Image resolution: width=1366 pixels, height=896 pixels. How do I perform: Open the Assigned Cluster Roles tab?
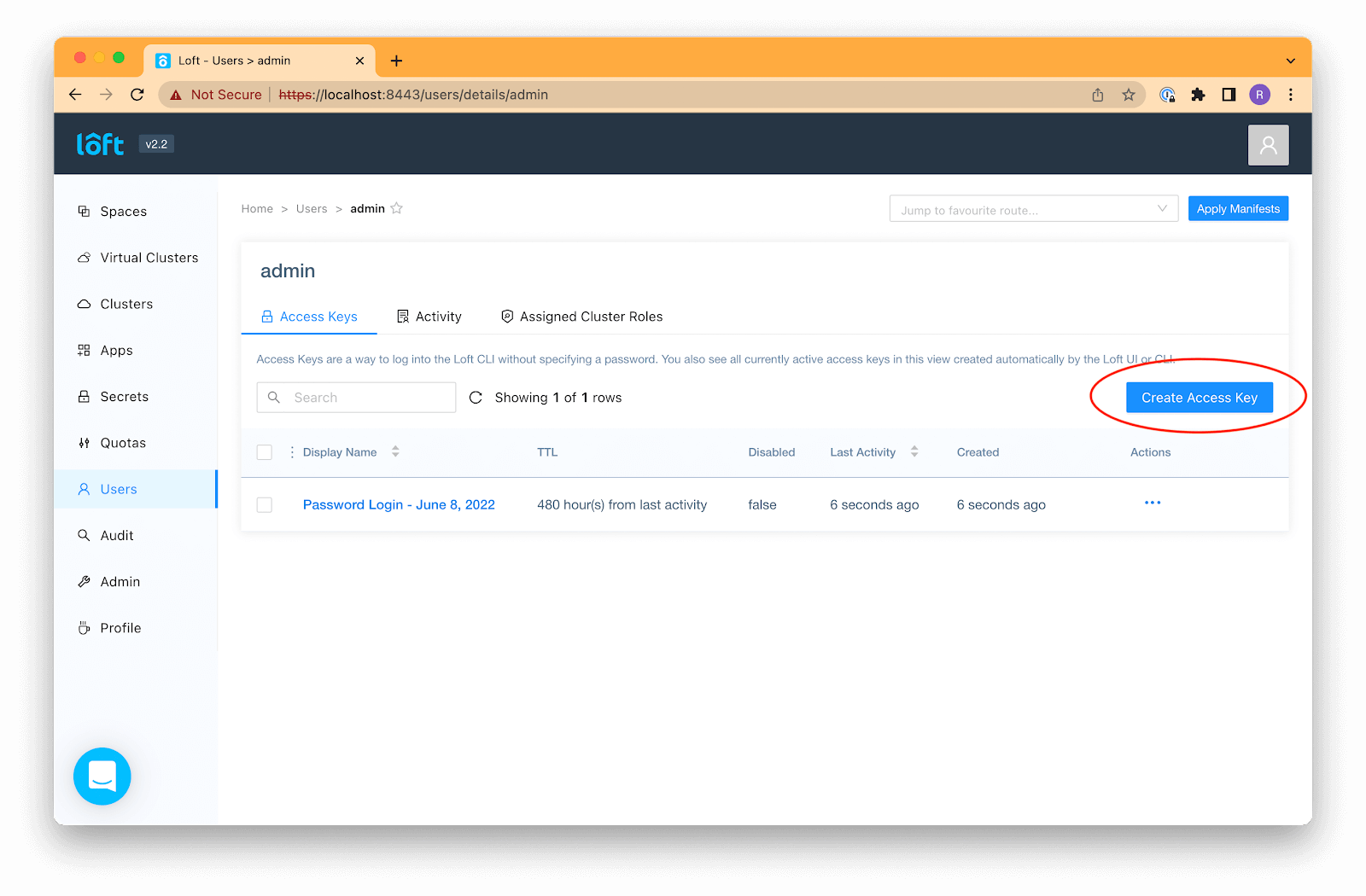pos(591,316)
